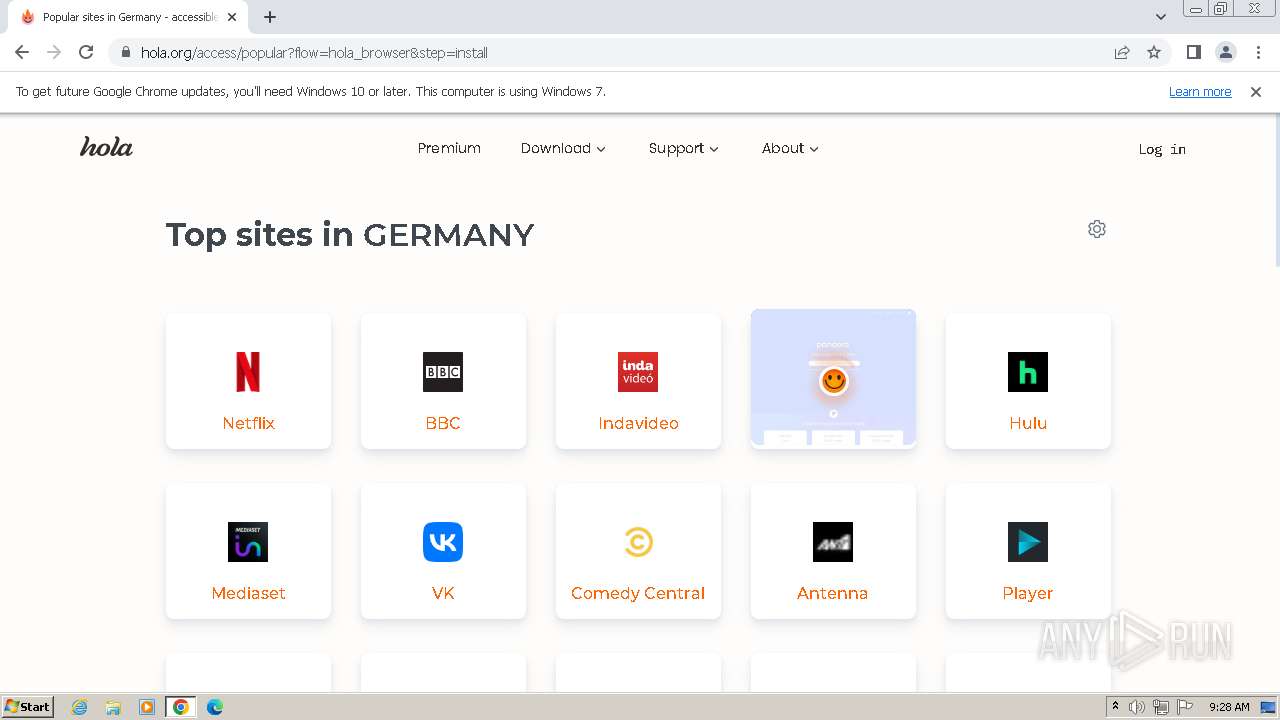Open the Chrome profile avatar

[1225, 52]
